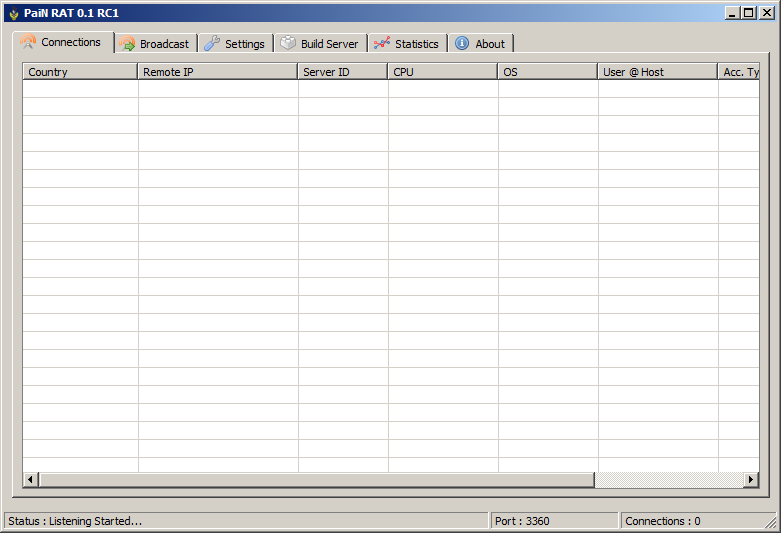Click the green arrow Broadcast icon
The width and height of the screenshot is (781, 533).
coord(128,44)
